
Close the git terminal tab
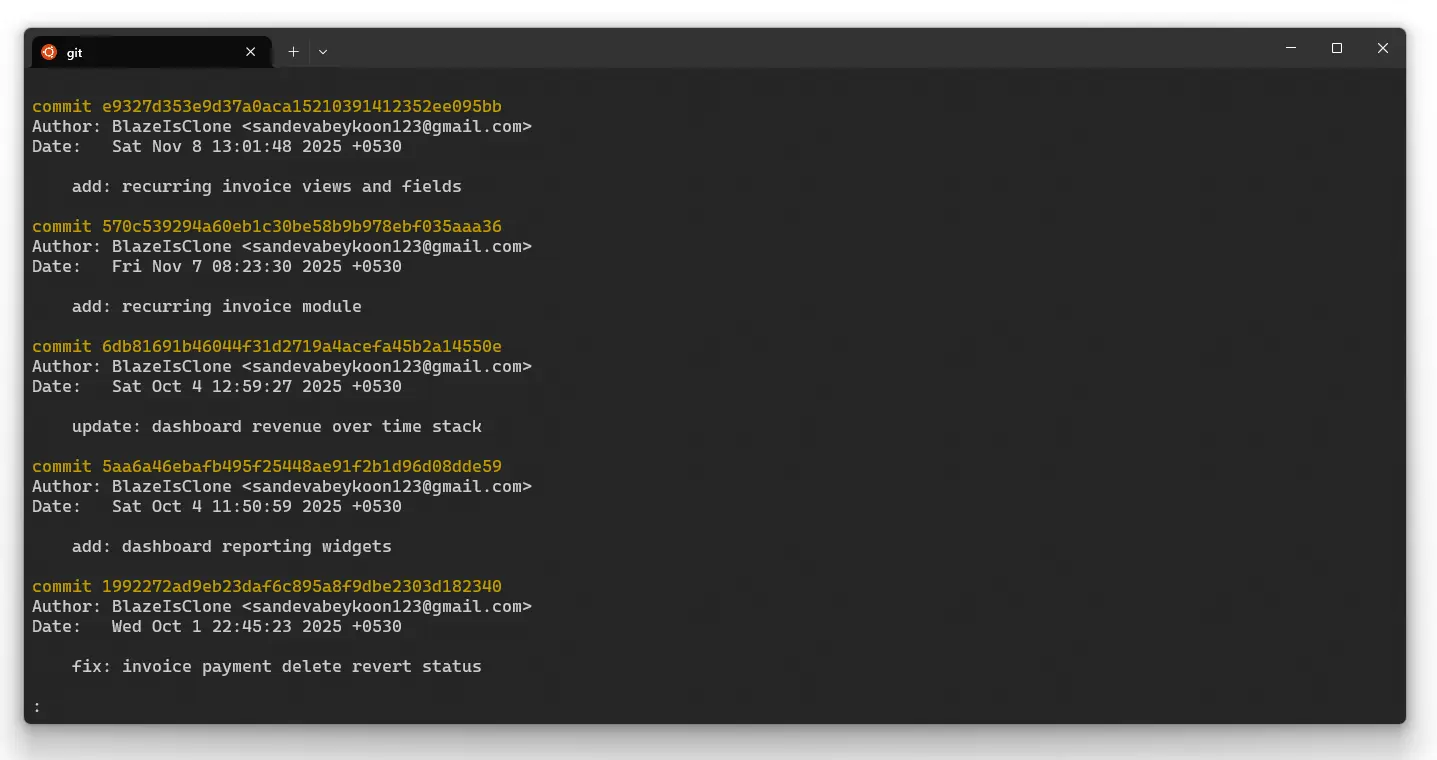250,52
